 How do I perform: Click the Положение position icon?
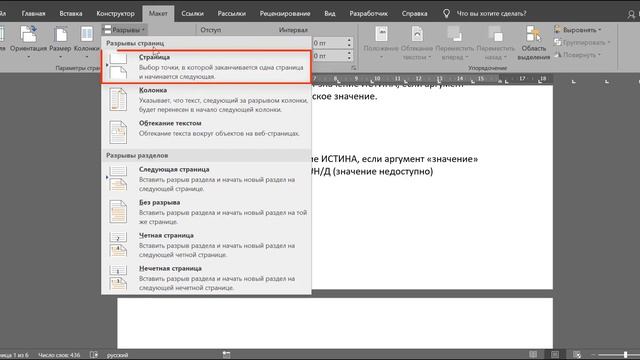point(381,34)
